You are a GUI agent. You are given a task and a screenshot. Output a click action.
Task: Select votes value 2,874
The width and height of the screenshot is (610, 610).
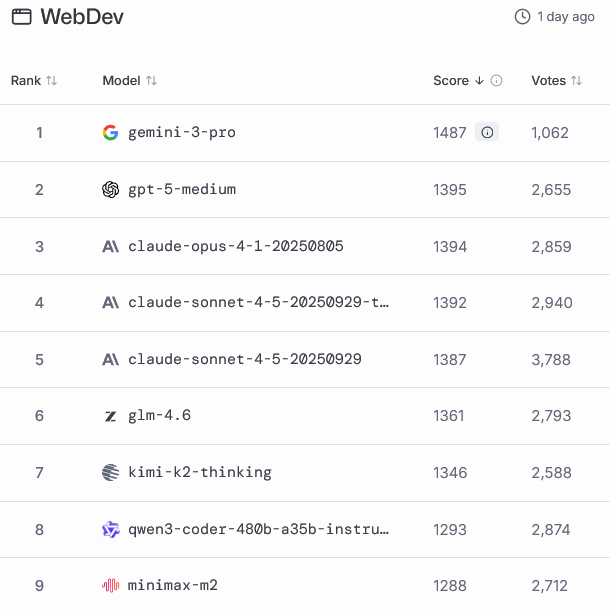(551, 530)
